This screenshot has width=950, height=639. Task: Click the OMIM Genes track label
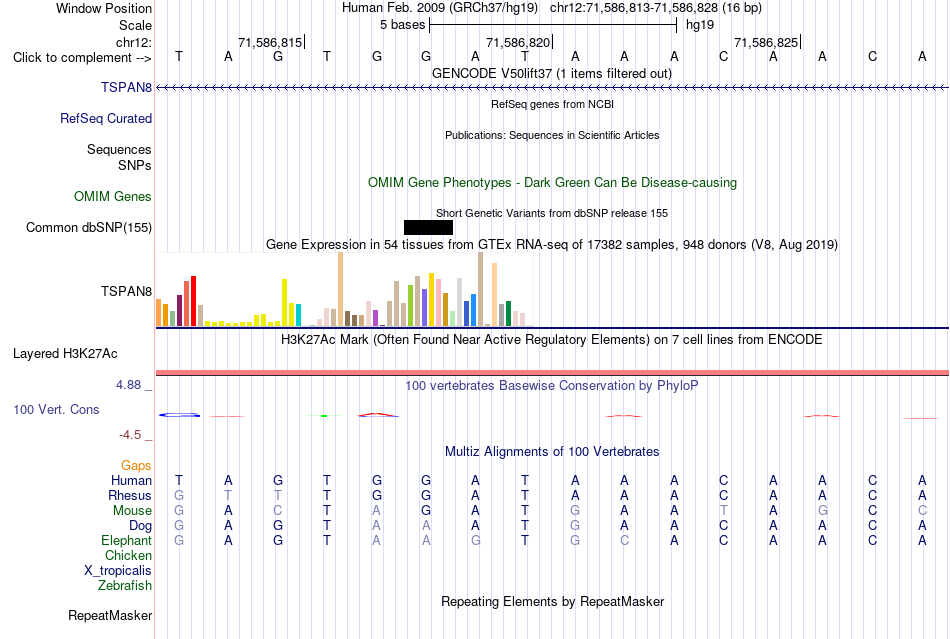click(x=113, y=196)
